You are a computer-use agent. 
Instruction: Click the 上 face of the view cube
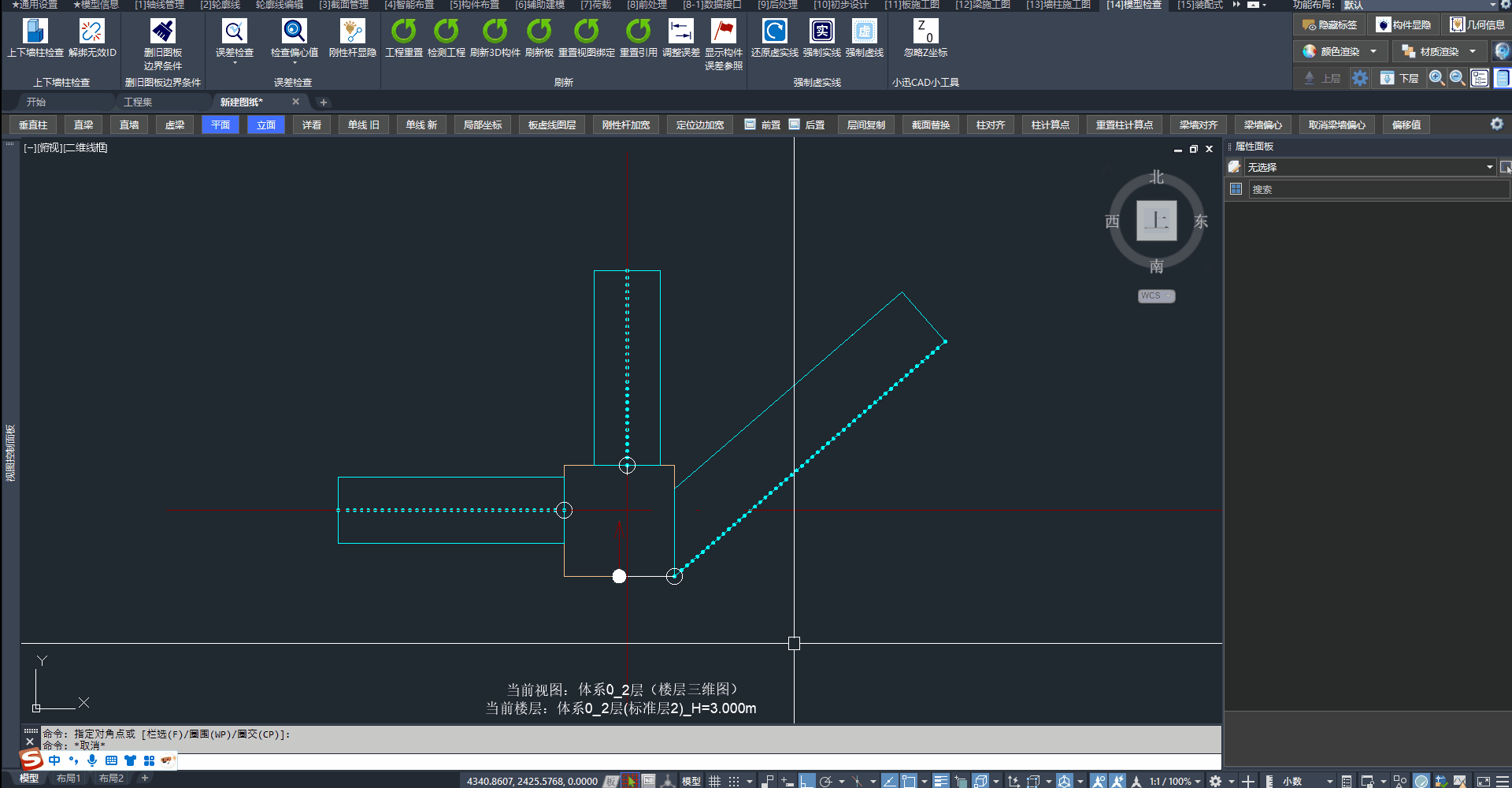1156,221
